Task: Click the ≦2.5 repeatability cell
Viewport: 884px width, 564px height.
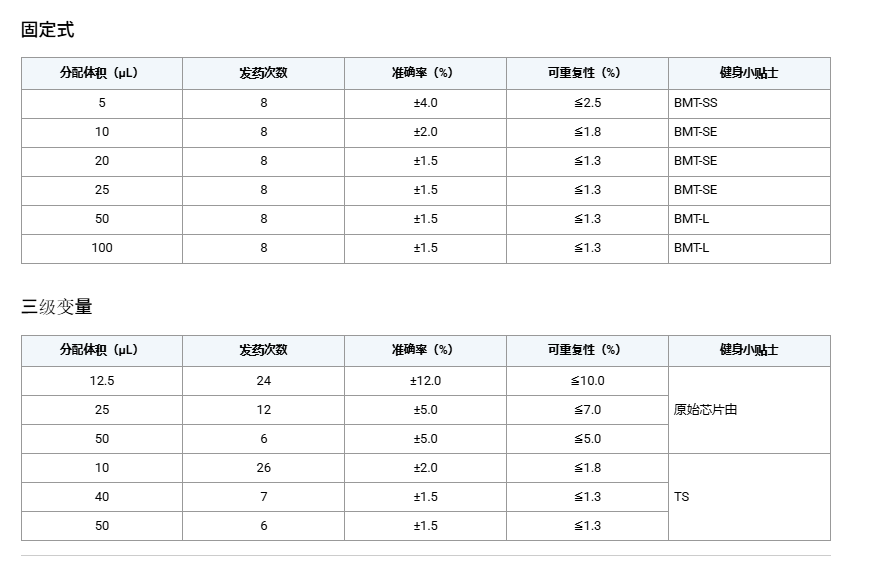Action: (587, 103)
